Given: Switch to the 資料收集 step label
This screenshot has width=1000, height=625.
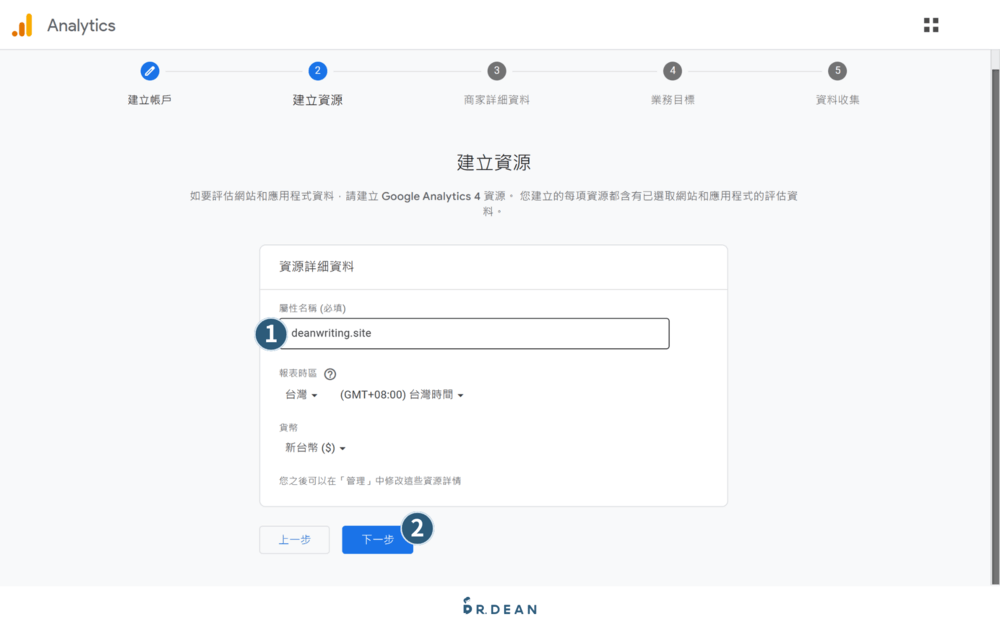Looking at the screenshot, I should pos(837,101).
